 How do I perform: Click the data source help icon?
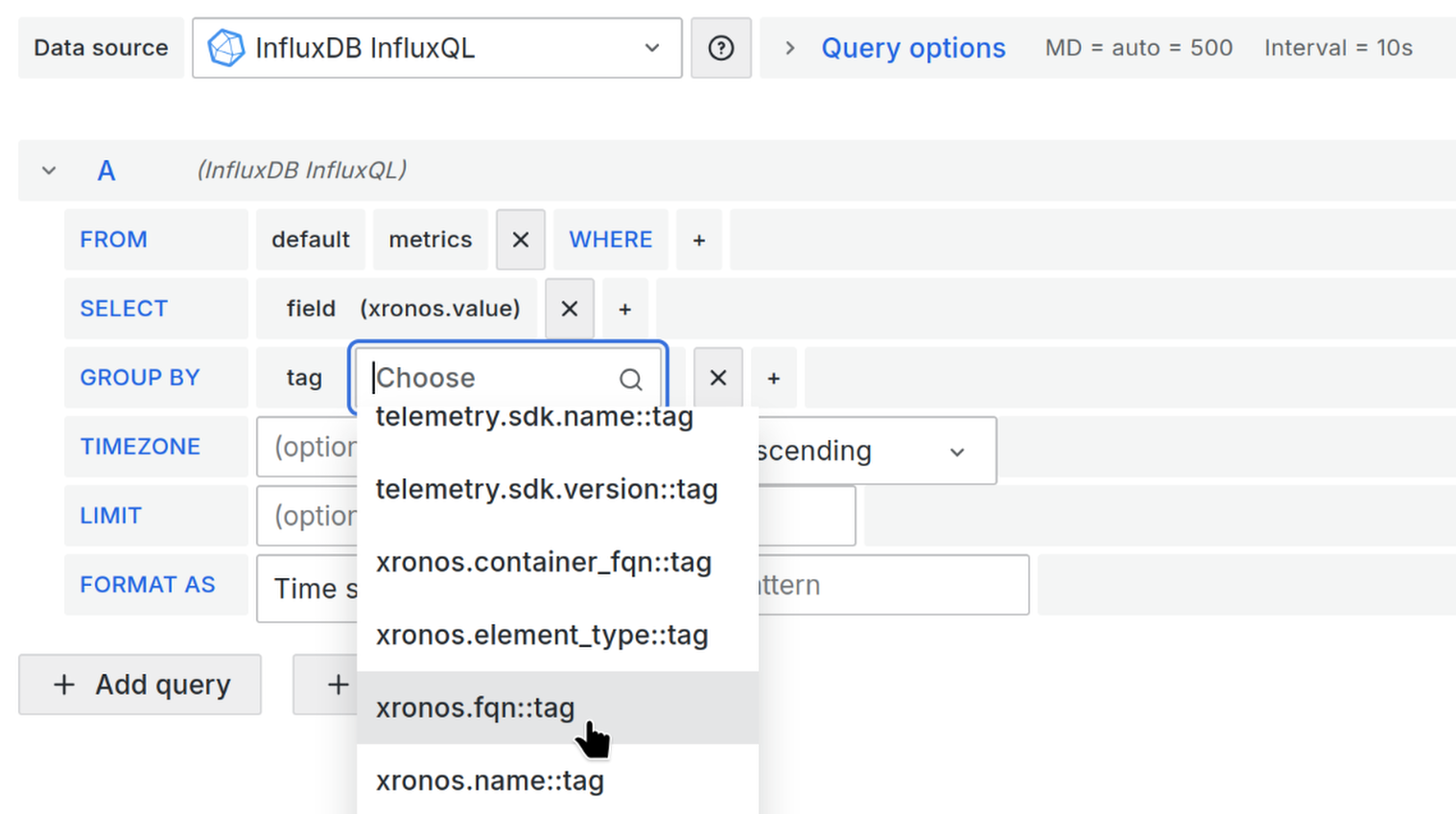pos(721,48)
